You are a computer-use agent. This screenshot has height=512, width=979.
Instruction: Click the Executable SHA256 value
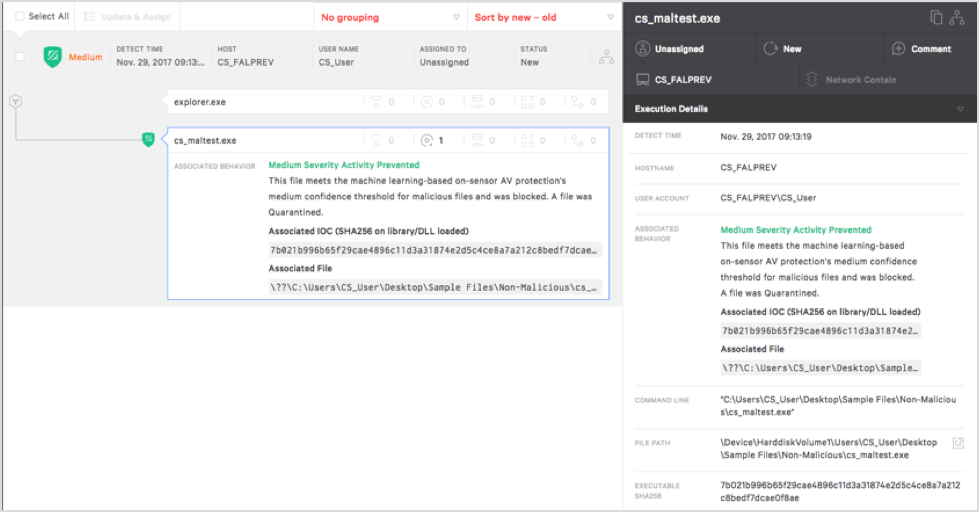pos(840,491)
